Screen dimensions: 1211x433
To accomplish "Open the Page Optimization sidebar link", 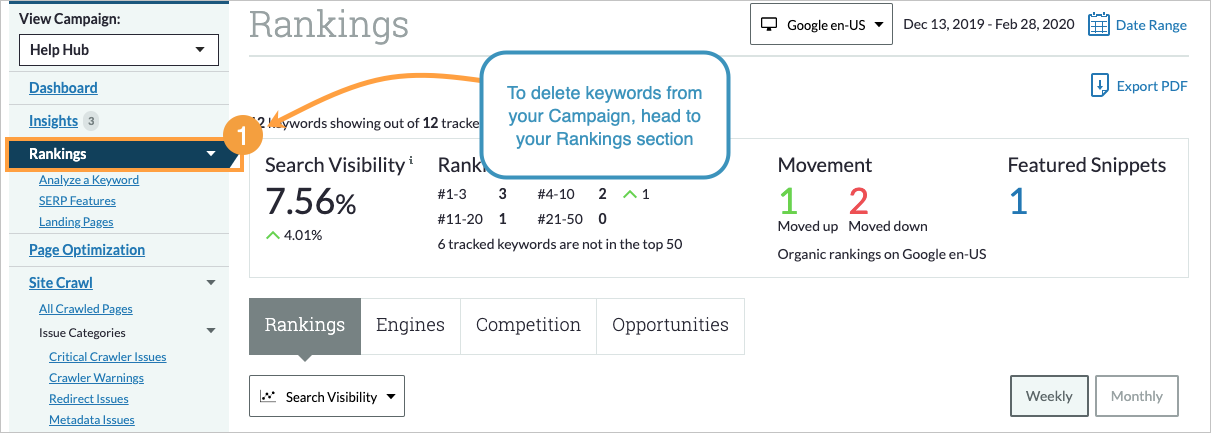I will point(87,250).
